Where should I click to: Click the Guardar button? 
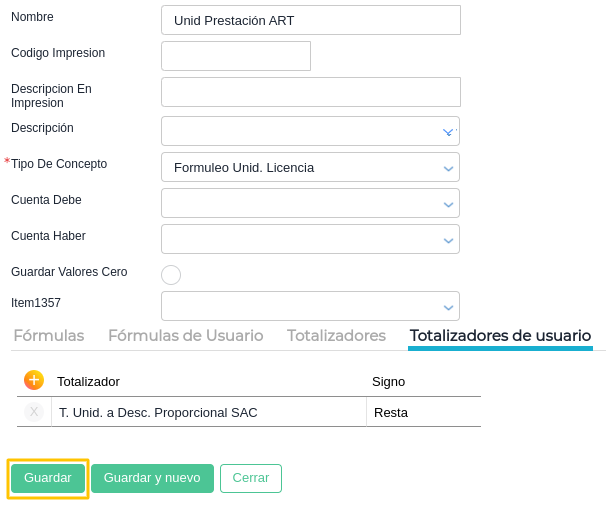pyautogui.click(x=48, y=478)
